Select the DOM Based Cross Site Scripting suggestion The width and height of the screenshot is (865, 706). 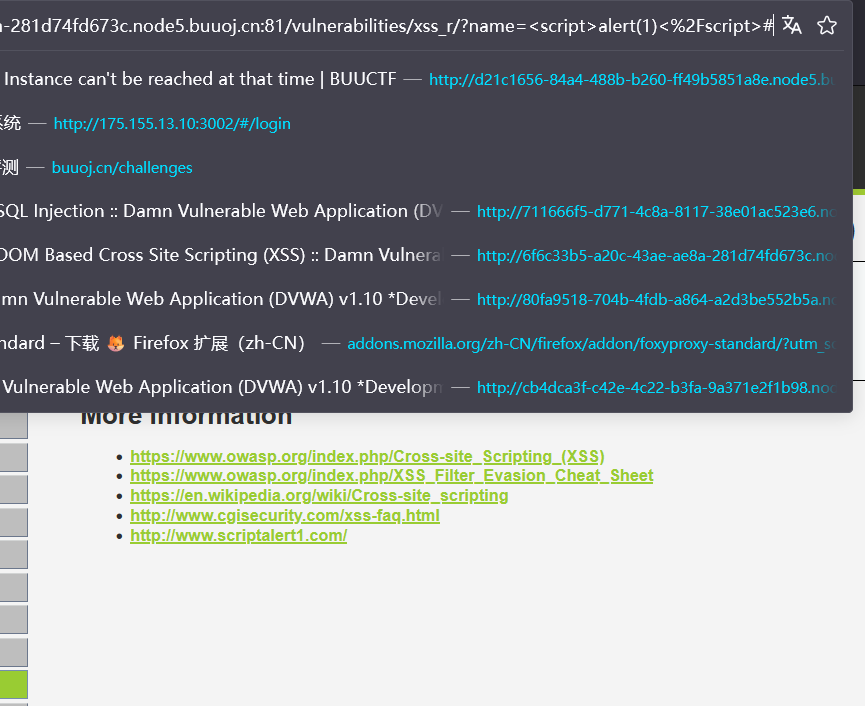422,255
